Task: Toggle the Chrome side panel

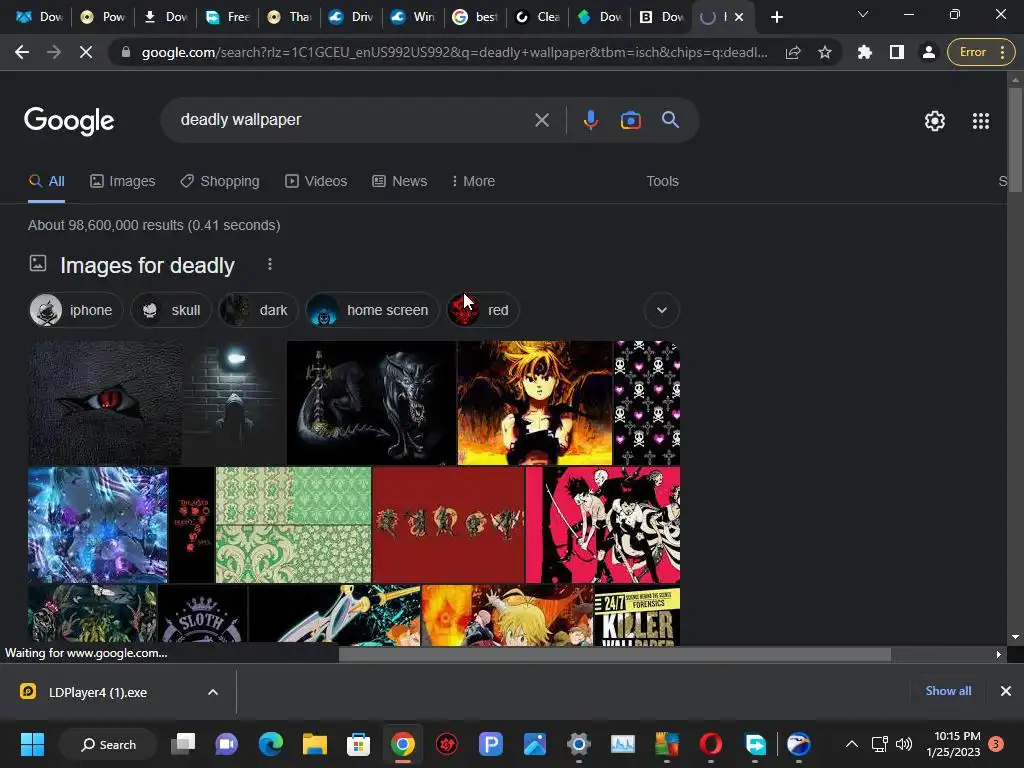Action: click(x=897, y=52)
